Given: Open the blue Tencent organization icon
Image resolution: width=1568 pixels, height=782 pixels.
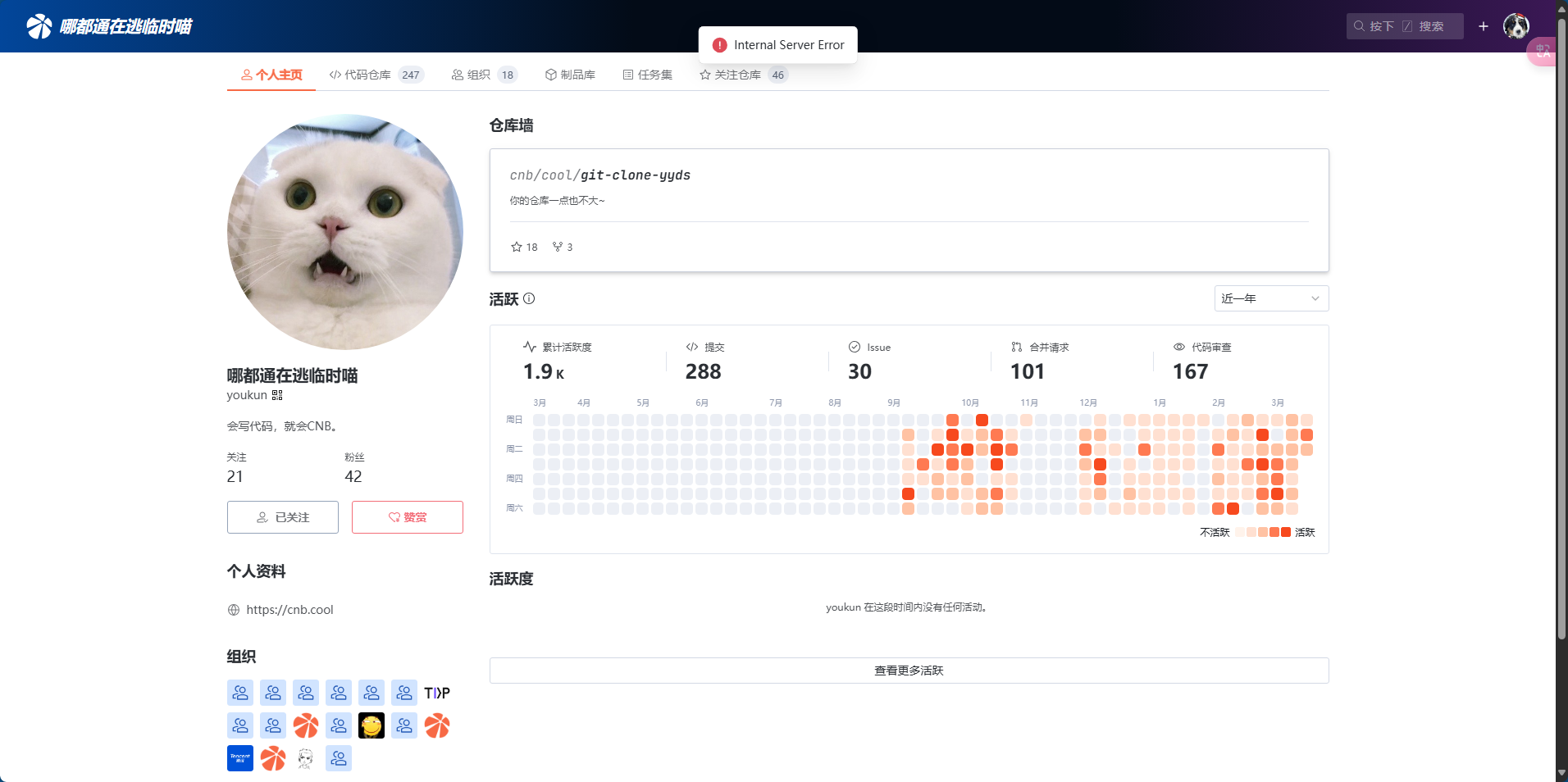Looking at the screenshot, I should tap(239, 758).
